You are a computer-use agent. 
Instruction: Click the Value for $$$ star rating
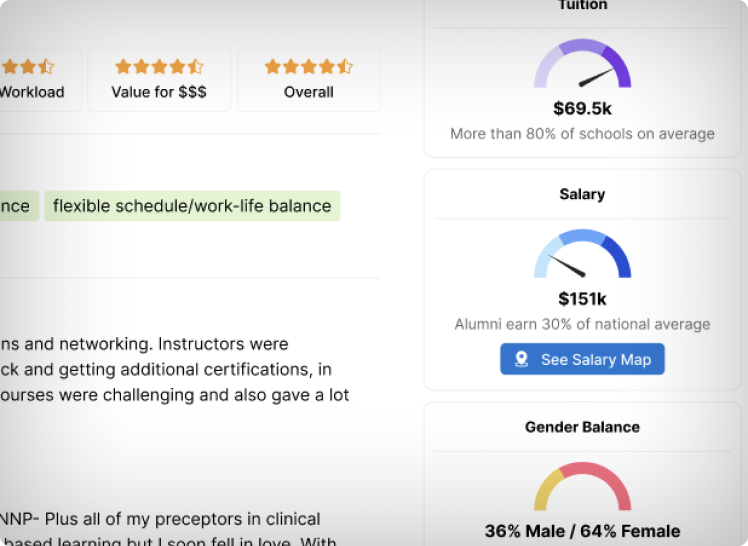point(159,67)
